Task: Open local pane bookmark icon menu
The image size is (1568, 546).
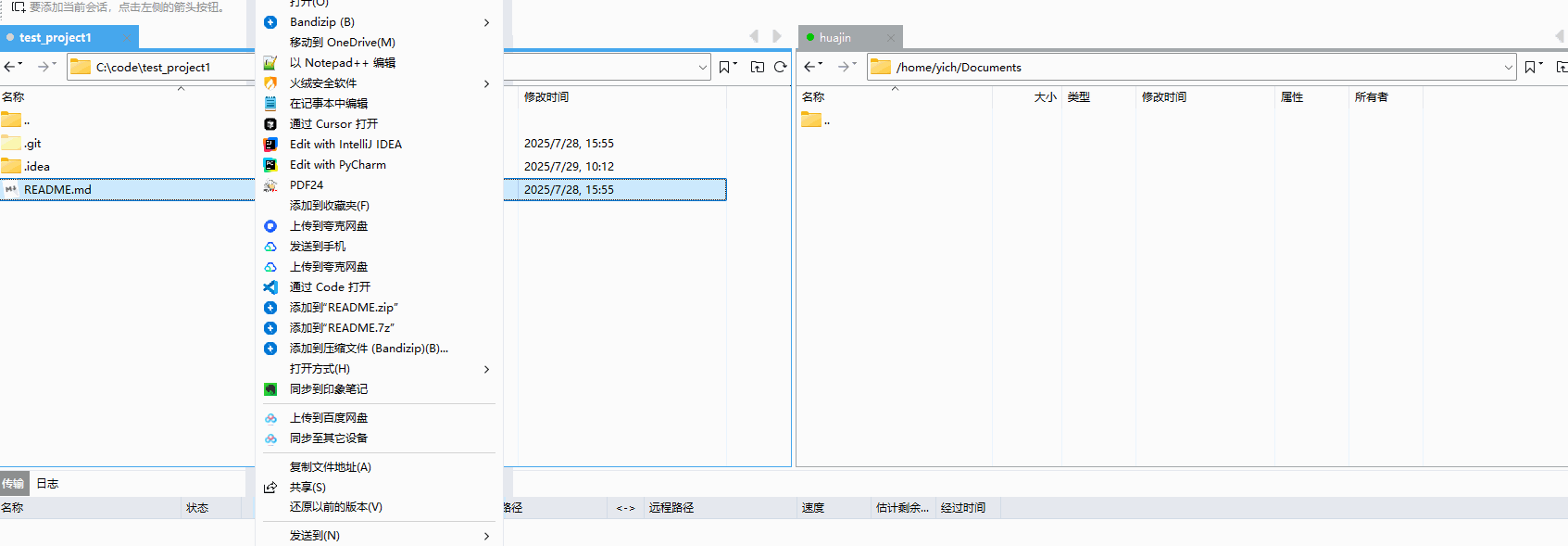Action: (x=728, y=67)
